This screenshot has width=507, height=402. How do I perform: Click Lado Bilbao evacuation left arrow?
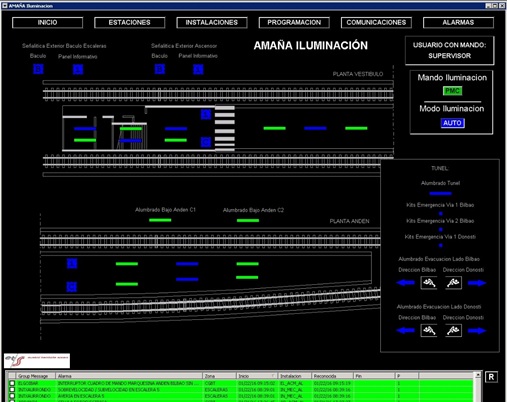tap(406, 283)
